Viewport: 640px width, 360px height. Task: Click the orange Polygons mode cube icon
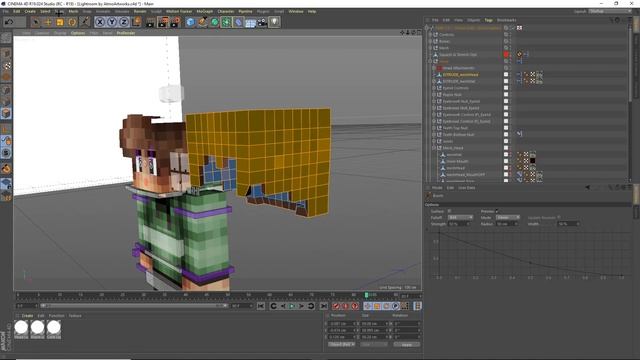6,113
